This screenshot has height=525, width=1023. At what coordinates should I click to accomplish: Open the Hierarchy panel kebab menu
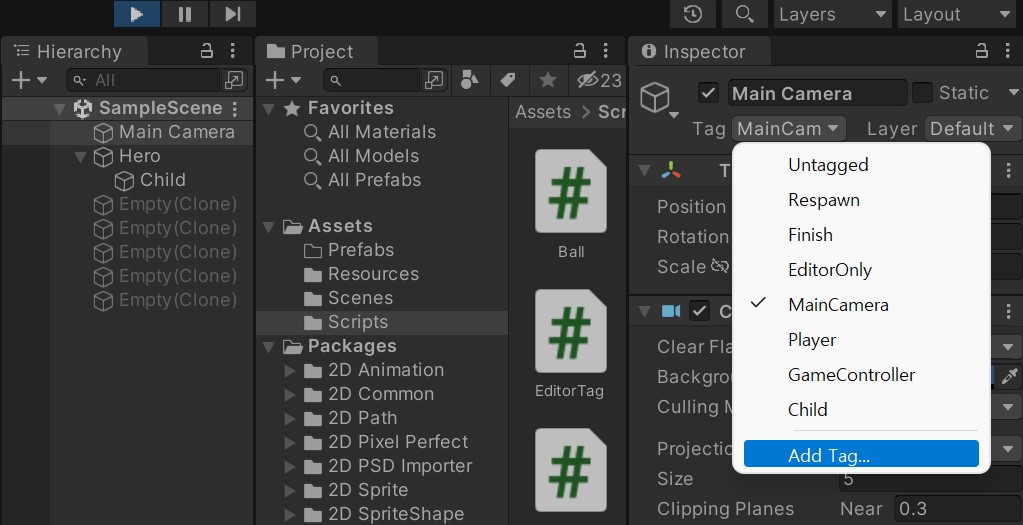233,51
